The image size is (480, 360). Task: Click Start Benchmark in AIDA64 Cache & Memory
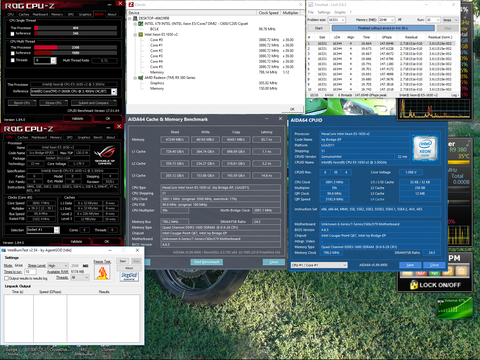click(207, 262)
